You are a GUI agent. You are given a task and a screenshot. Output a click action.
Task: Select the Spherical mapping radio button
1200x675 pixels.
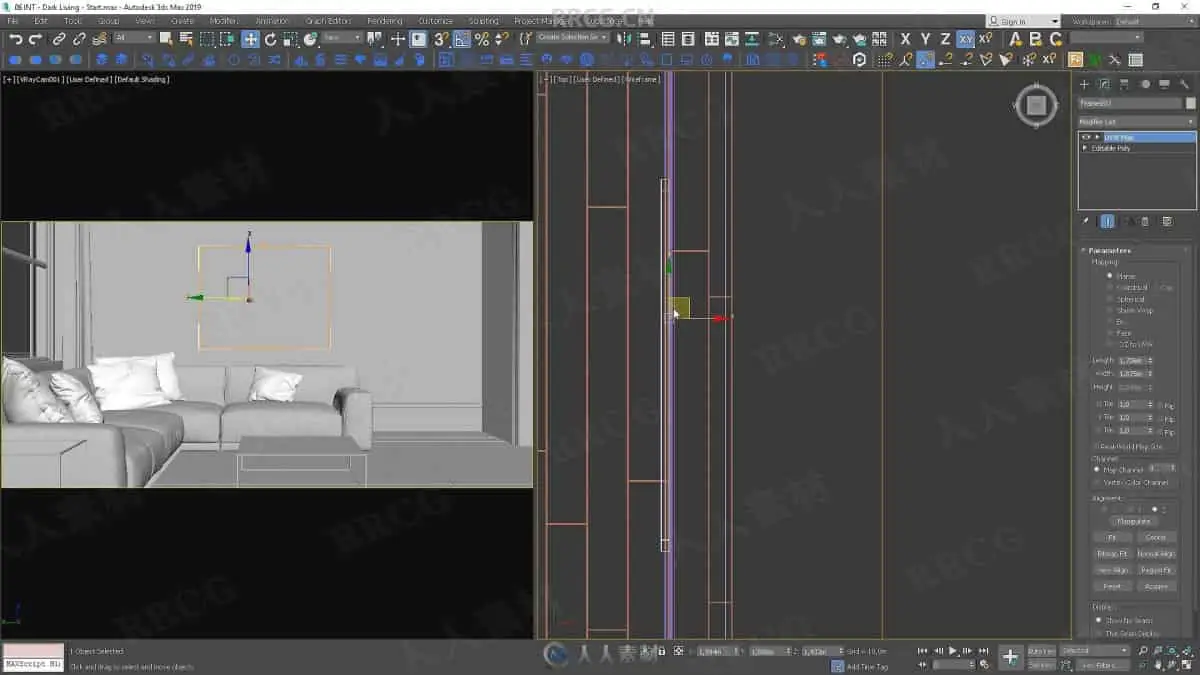tap(1109, 299)
